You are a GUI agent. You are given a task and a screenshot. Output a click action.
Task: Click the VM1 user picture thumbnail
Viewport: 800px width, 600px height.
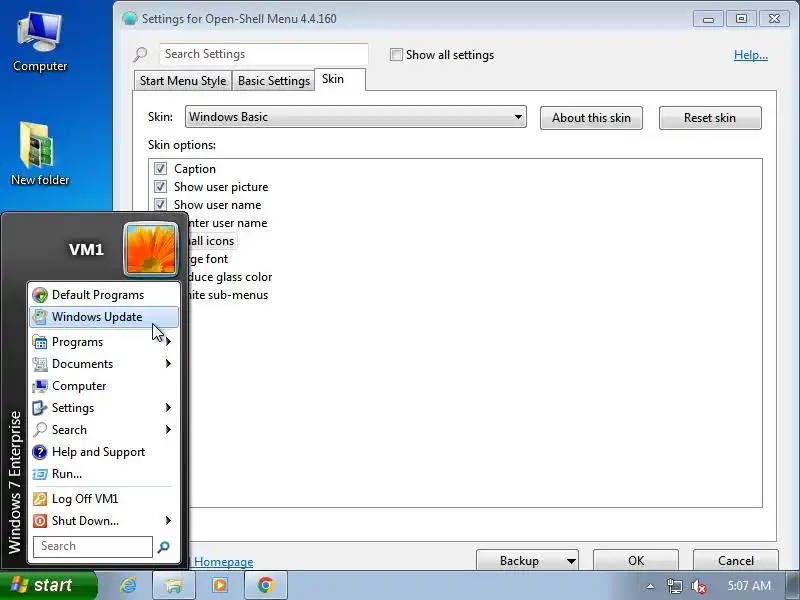tap(151, 249)
